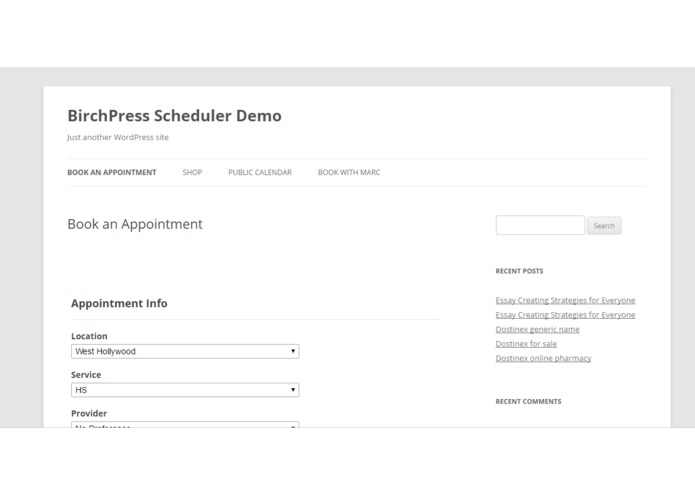Open the Public Calendar menu item
The height and width of the screenshot is (494, 695).
(260, 172)
